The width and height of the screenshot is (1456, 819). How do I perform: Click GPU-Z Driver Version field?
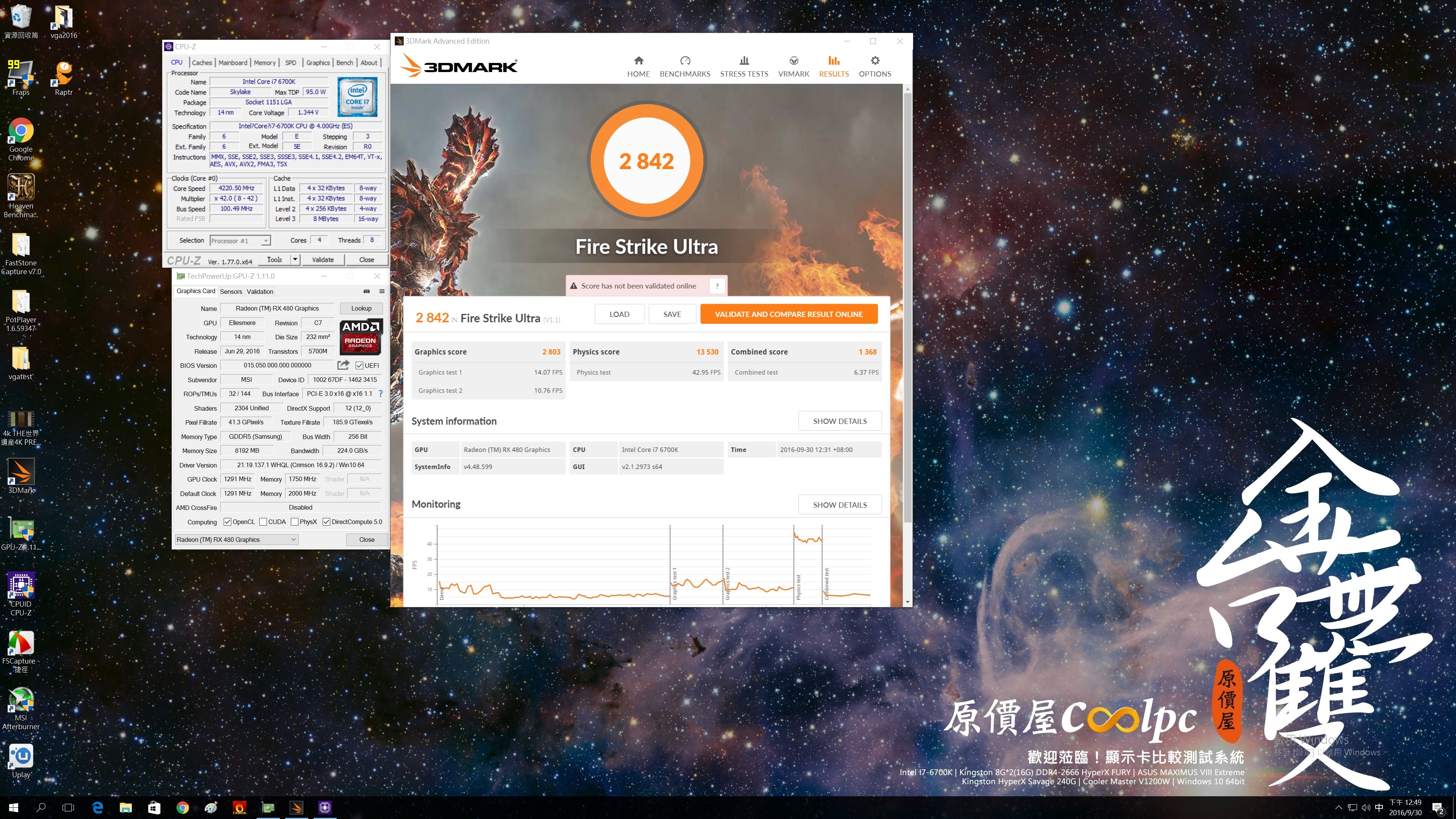(x=301, y=465)
